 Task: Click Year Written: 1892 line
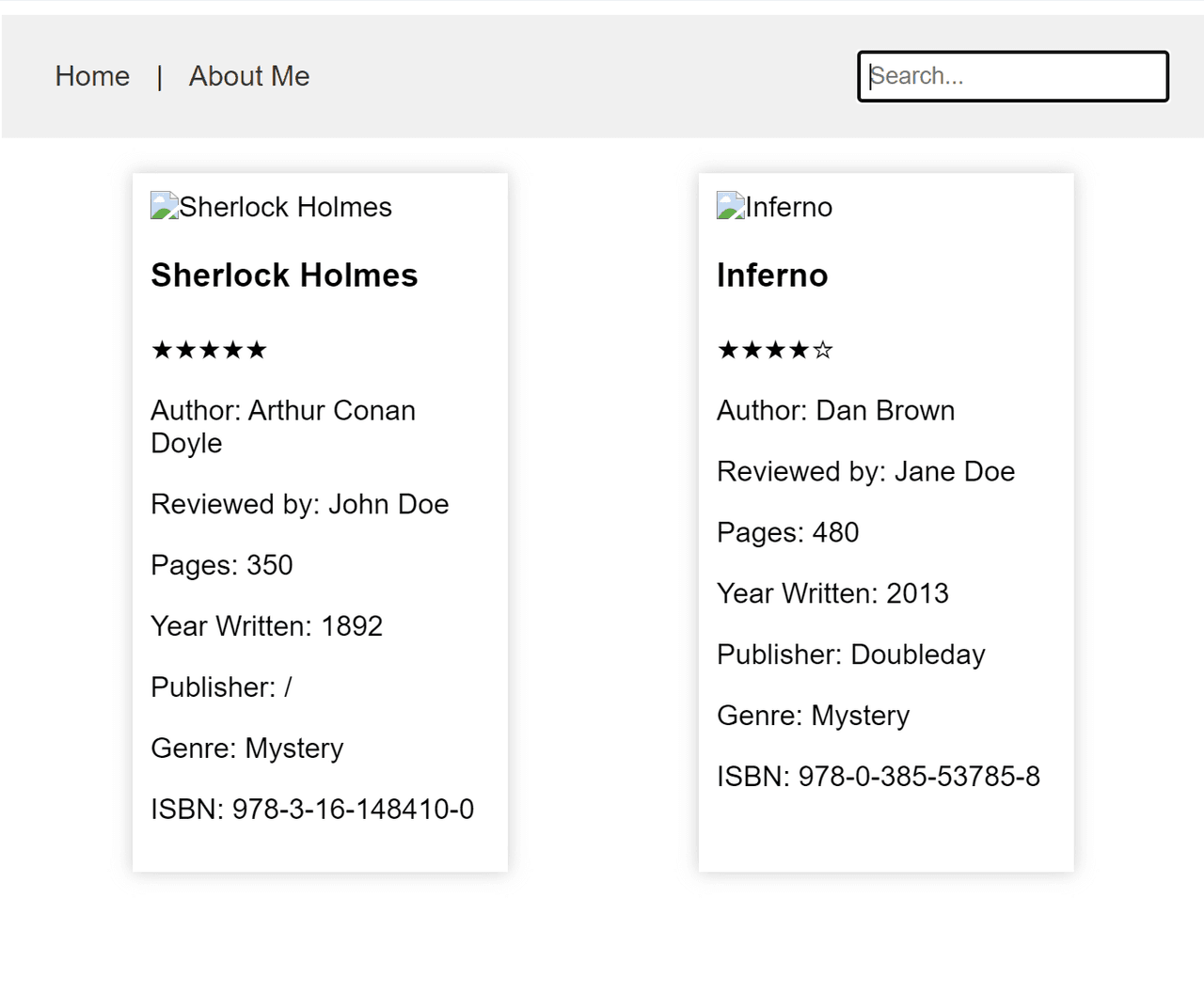pyautogui.click(x=266, y=626)
